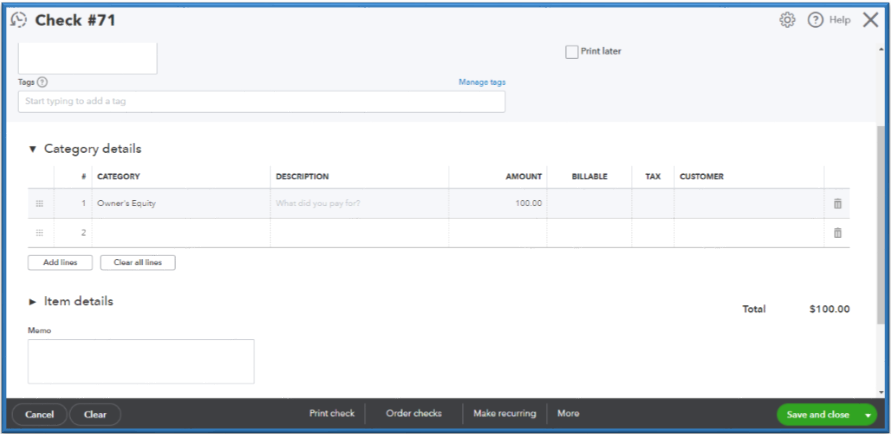The image size is (891, 434).
Task: Click the Cancel button
Action: click(x=39, y=415)
